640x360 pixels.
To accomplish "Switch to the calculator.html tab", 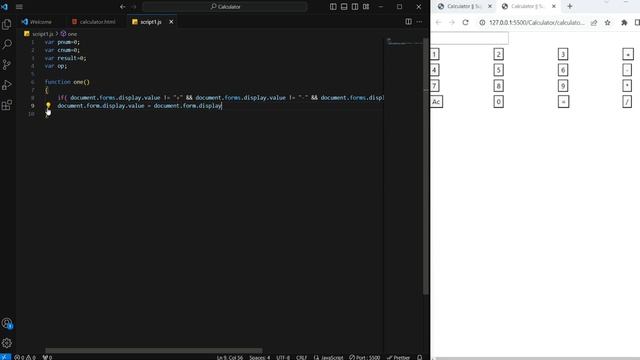I will (93, 22).
